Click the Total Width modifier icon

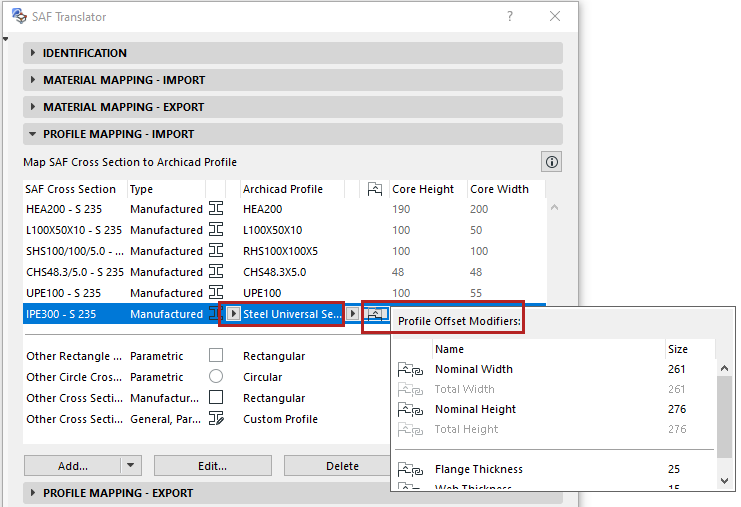coord(410,389)
